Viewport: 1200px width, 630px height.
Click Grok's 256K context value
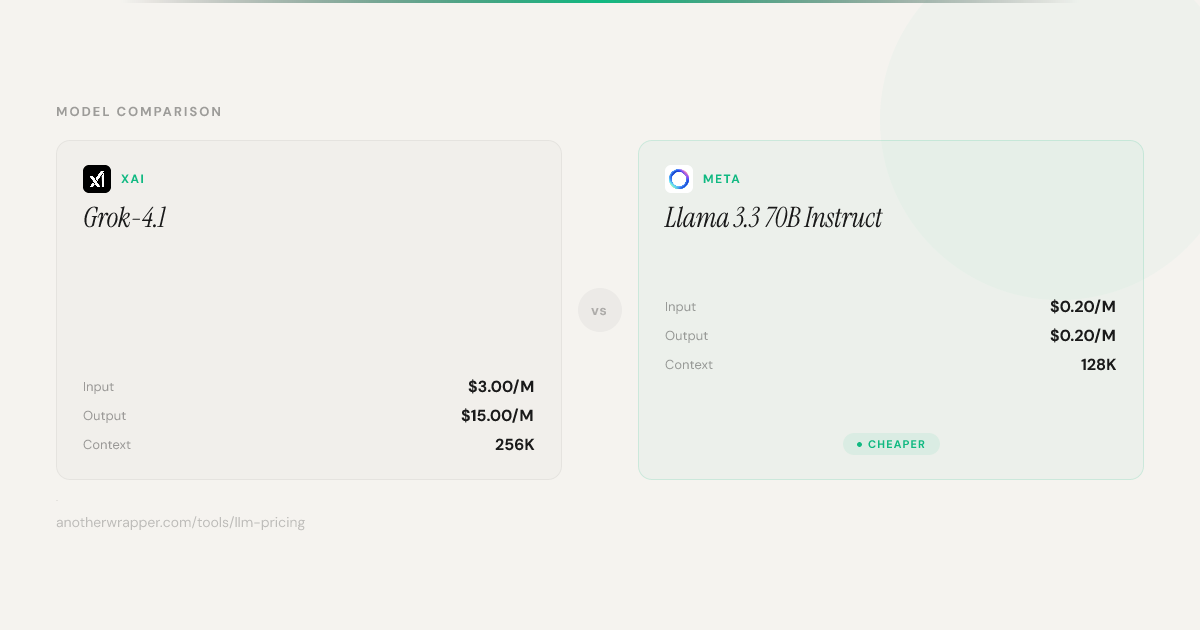tap(514, 445)
